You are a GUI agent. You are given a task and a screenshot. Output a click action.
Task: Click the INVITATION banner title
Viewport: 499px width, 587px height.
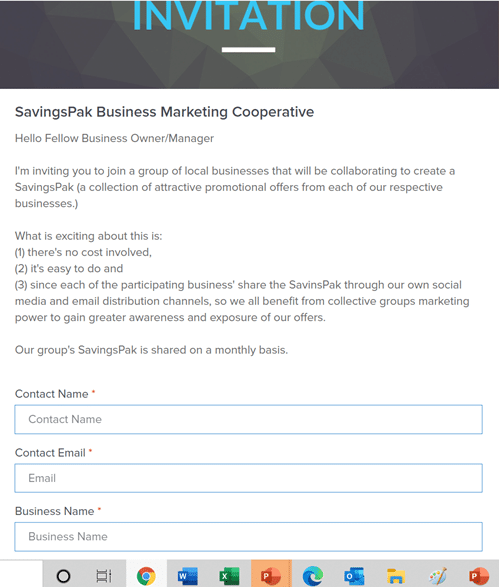point(248,16)
